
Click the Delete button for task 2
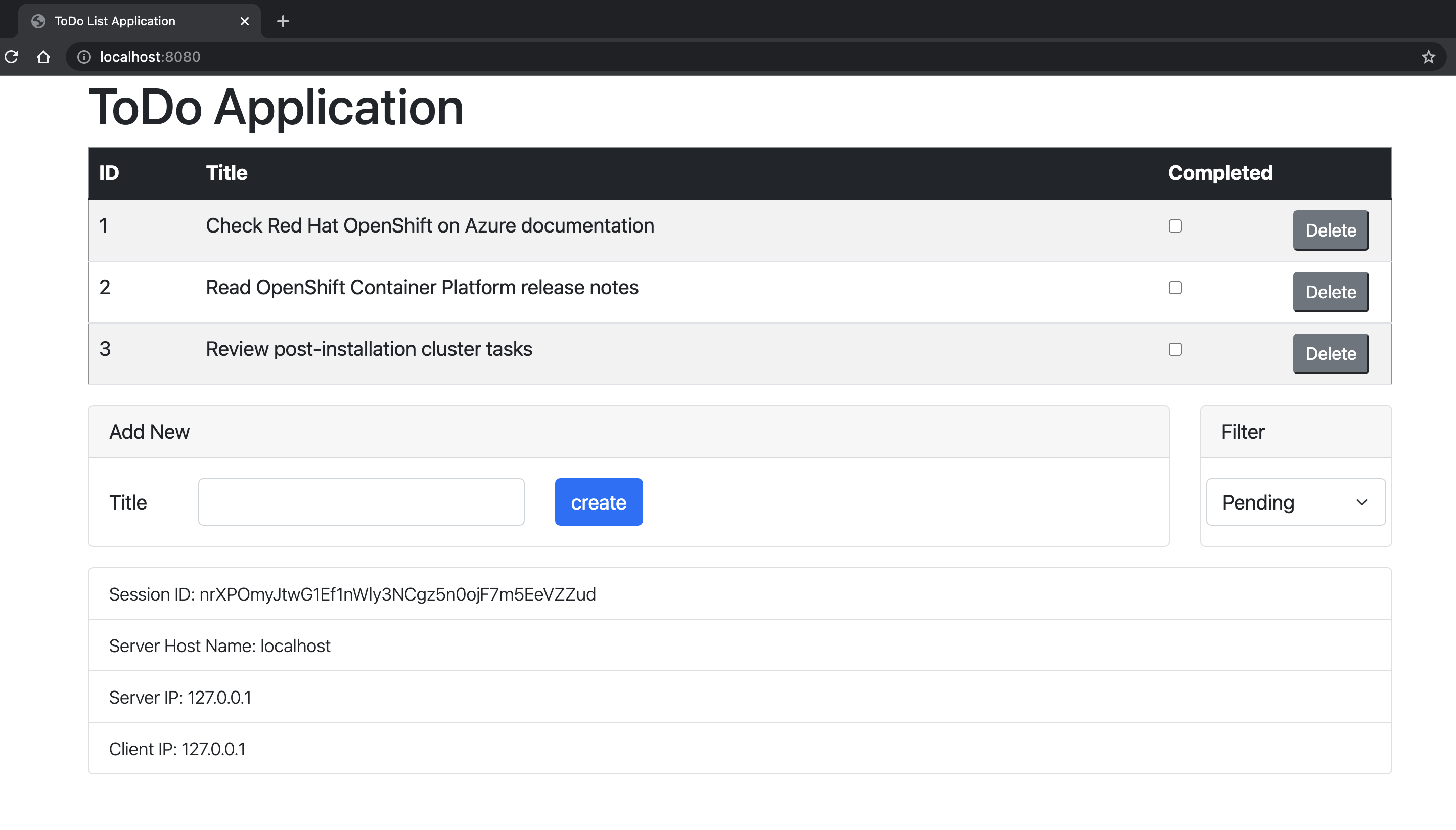point(1330,291)
